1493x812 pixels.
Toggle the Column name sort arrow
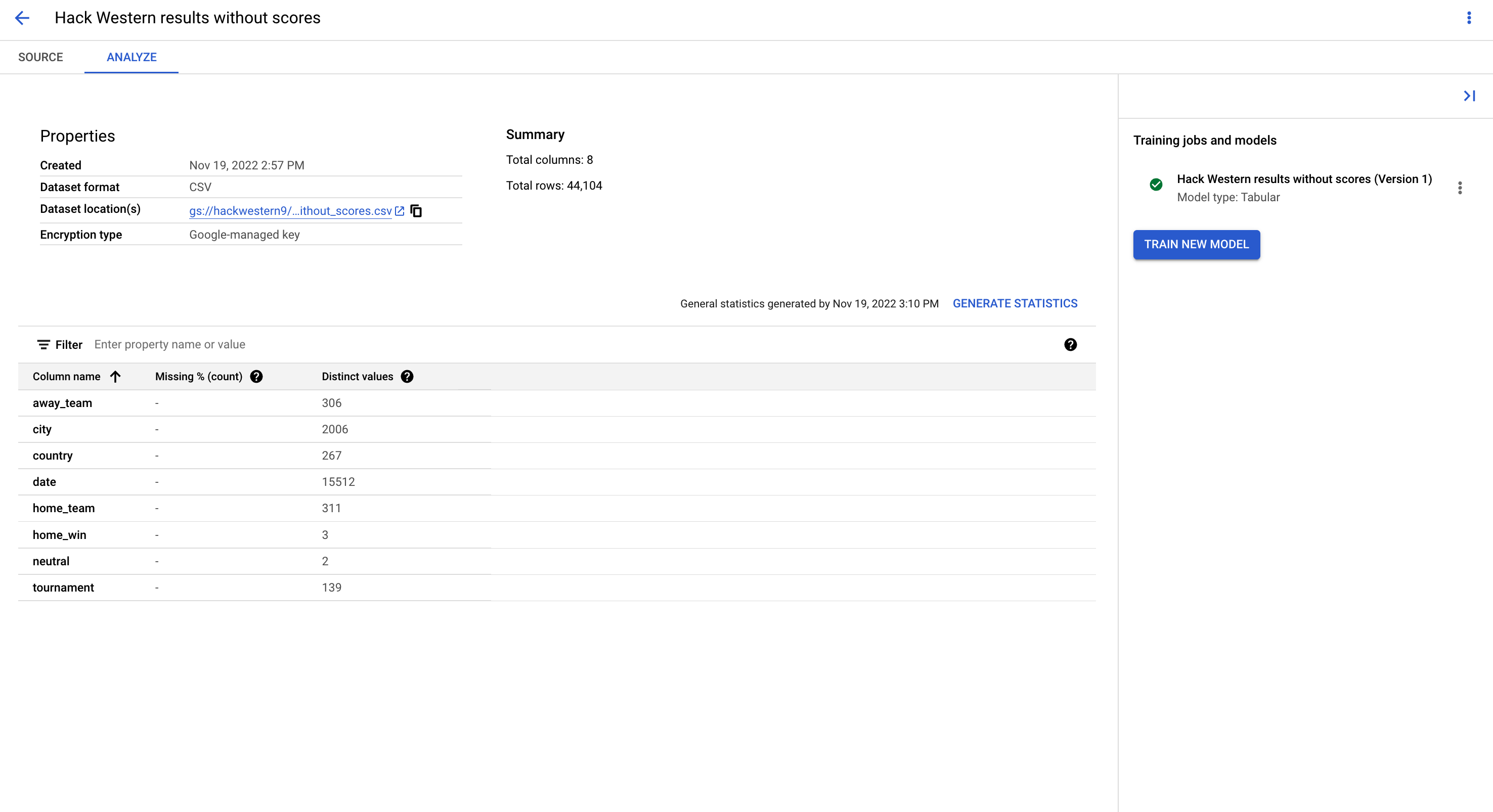tap(115, 377)
